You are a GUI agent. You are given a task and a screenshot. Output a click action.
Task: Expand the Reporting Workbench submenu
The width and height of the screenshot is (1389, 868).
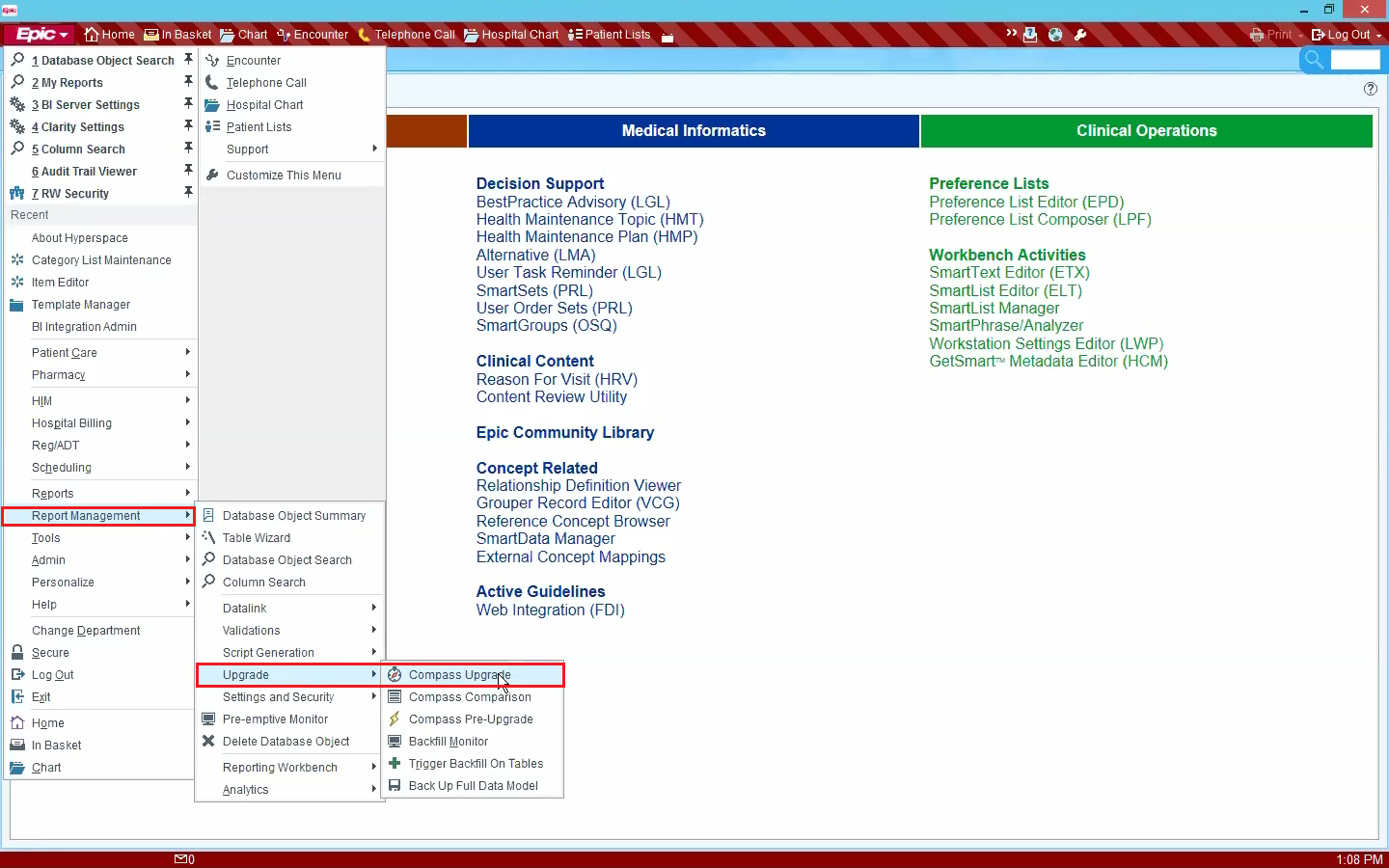[x=289, y=768]
